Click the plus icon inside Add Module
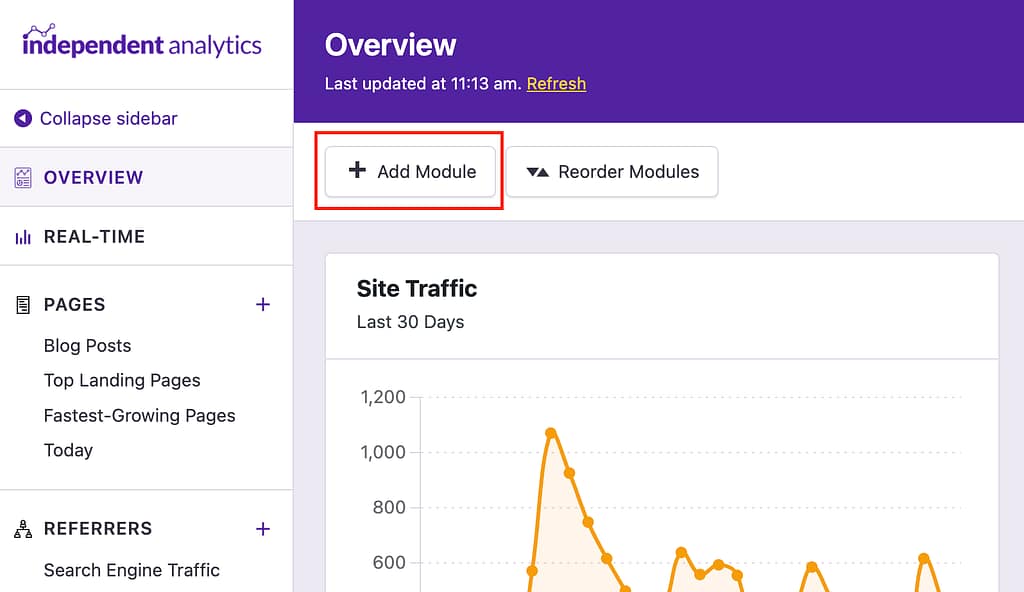Screen dimensions: 1024x592 [357, 171]
